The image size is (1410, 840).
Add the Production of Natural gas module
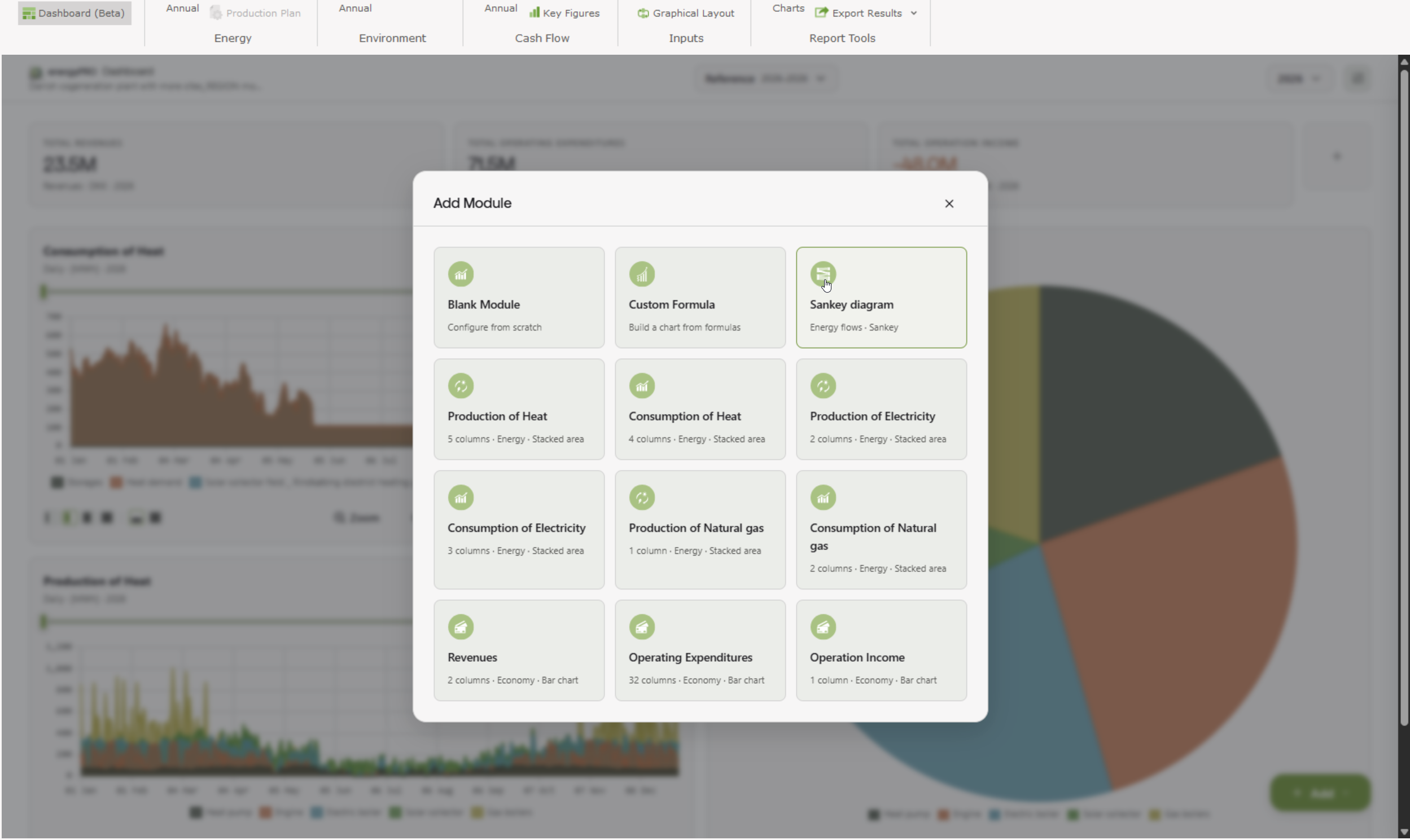700,530
